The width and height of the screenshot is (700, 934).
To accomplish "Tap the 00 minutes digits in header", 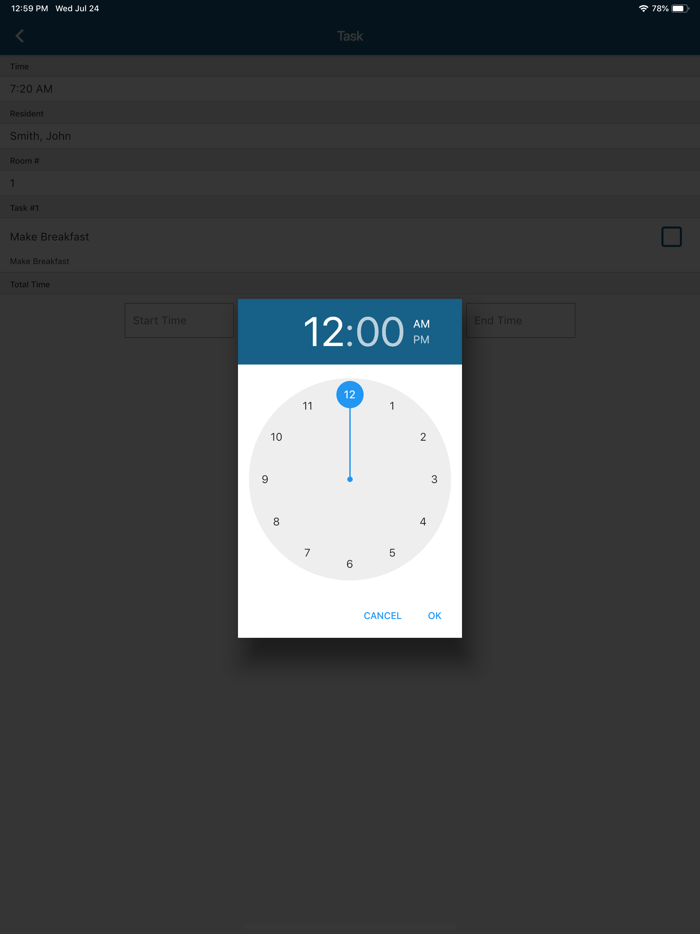I will pyautogui.click(x=380, y=332).
